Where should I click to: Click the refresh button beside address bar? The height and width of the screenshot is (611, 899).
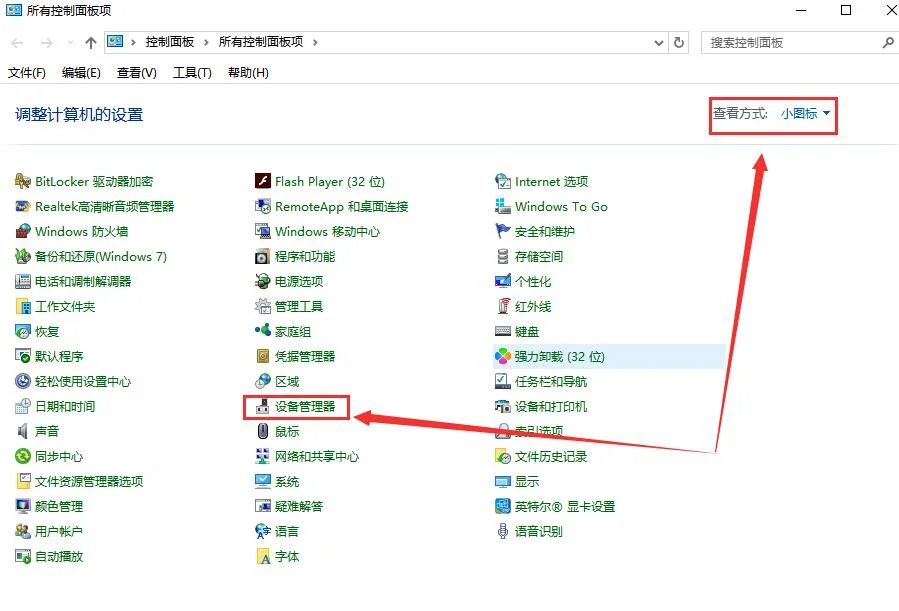point(680,43)
